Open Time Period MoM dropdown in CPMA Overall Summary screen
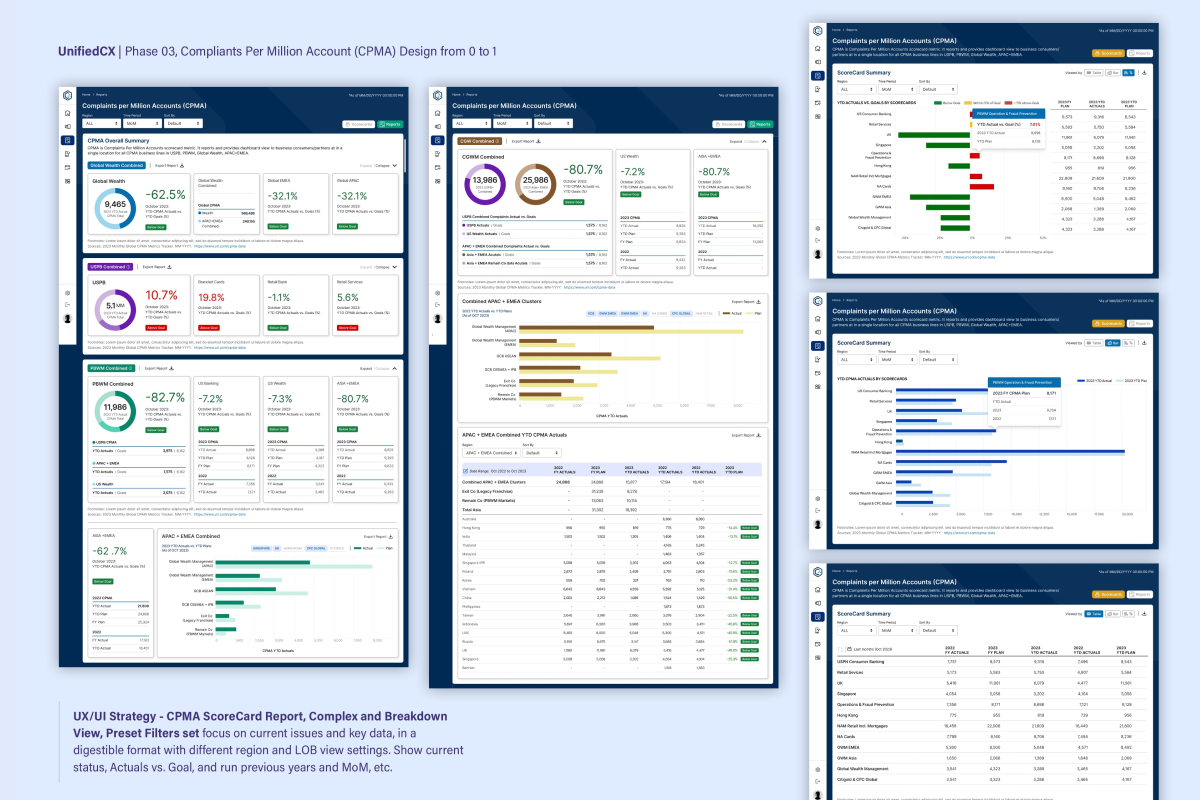The width and height of the screenshot is (1200, 800). (143, 123)
